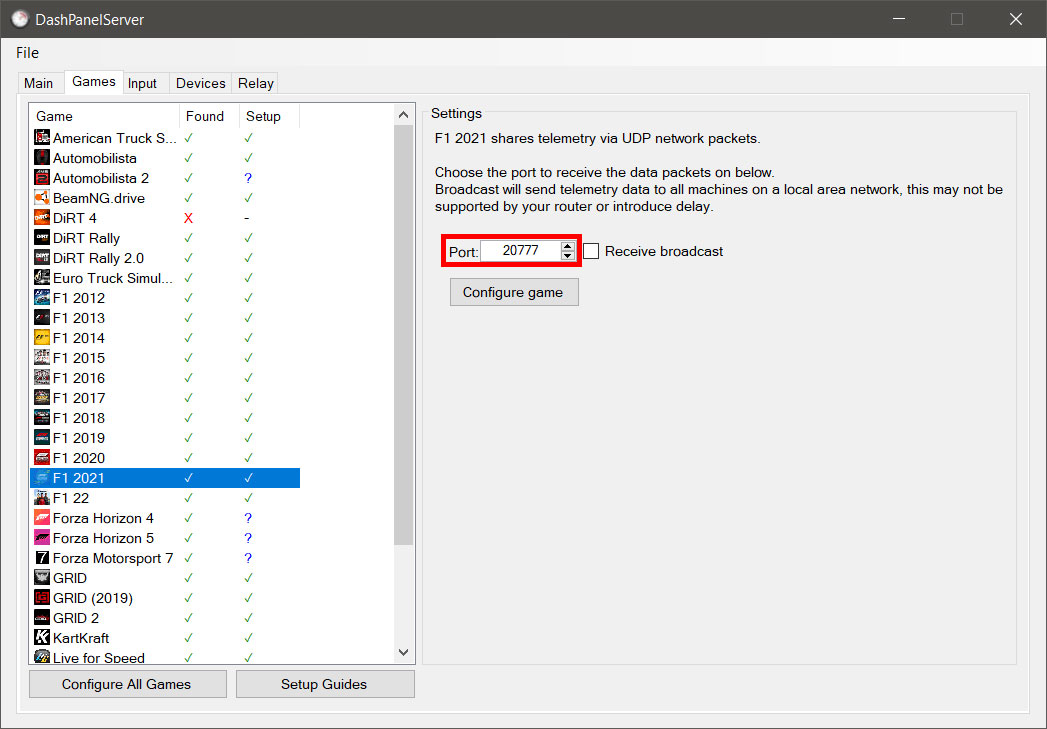Click the DiRT 4 game icon
1047x729 pixels.
point(42,218)
